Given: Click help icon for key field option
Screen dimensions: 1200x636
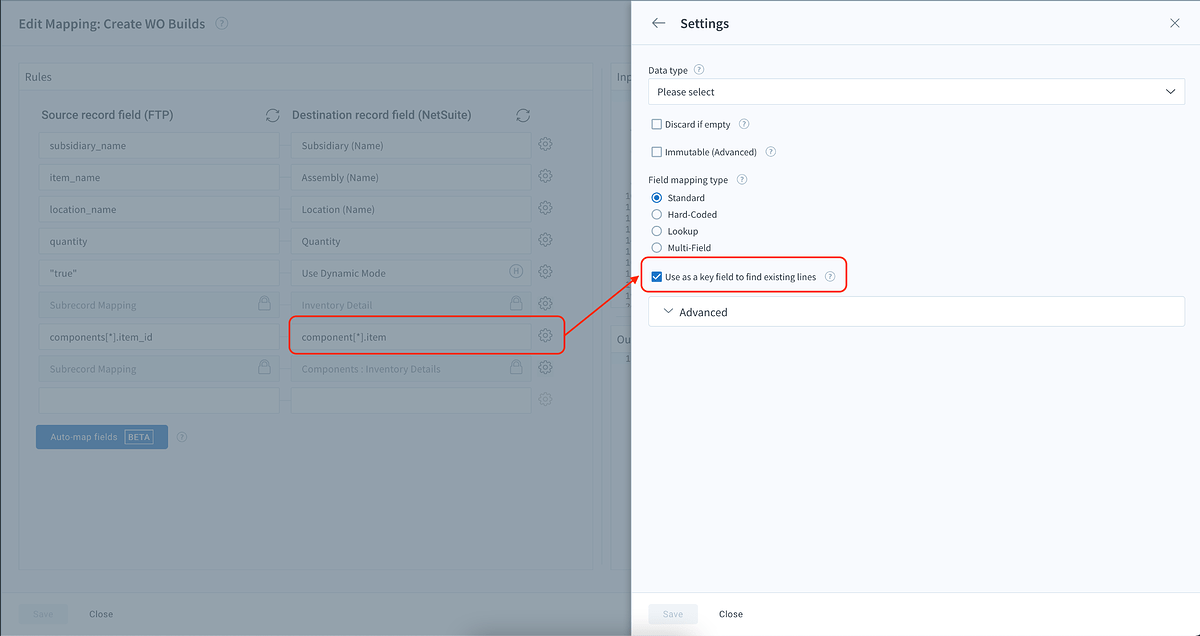Looking at the screenshot, I should coord(830,277).
